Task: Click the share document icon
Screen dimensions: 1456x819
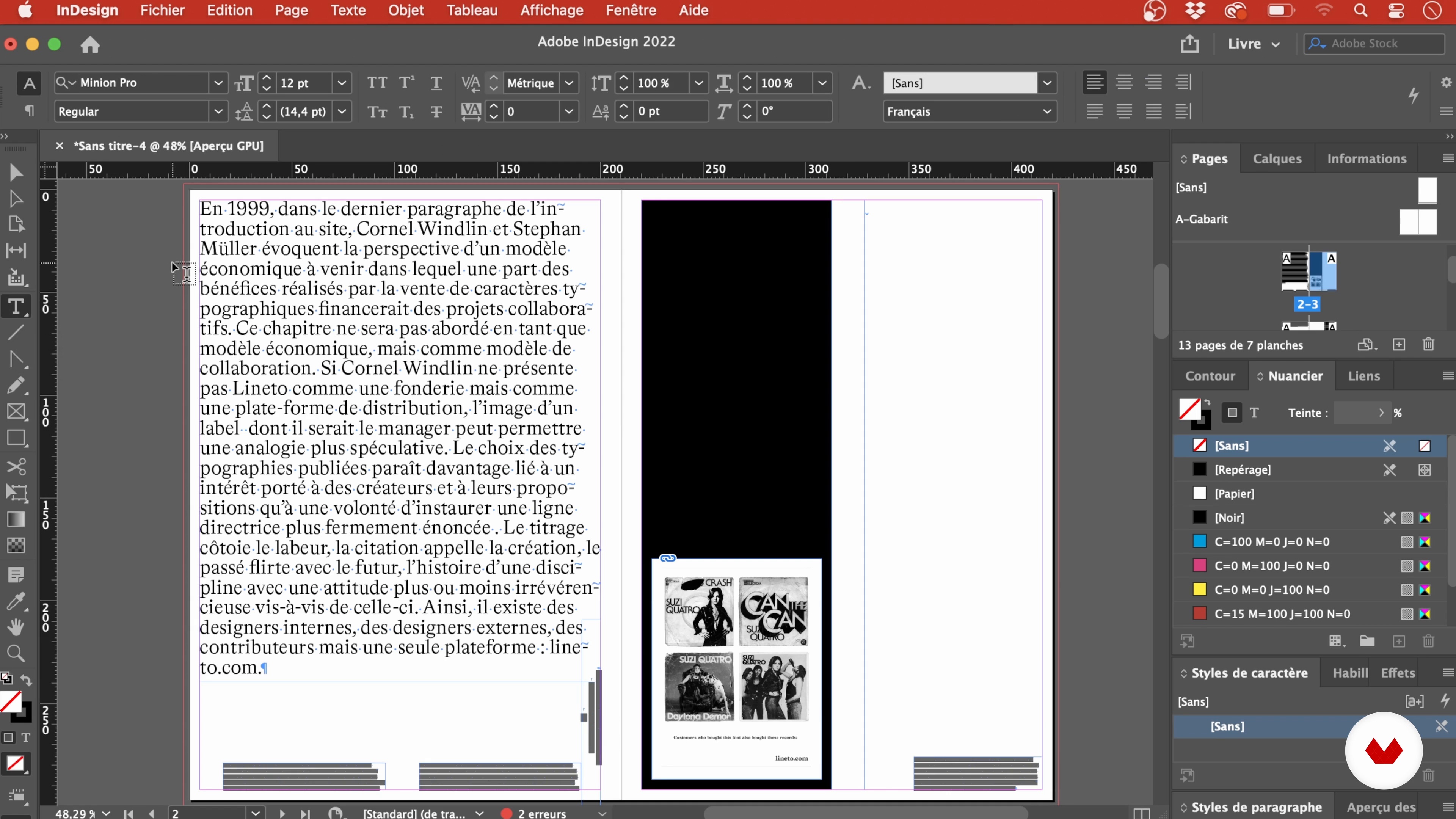Action: click(1190, 44)
